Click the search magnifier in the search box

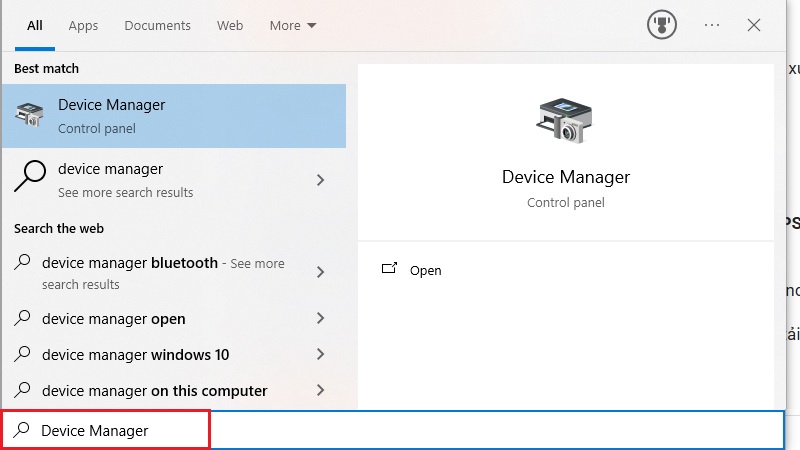pyautogui.click(x=21, y=430)
